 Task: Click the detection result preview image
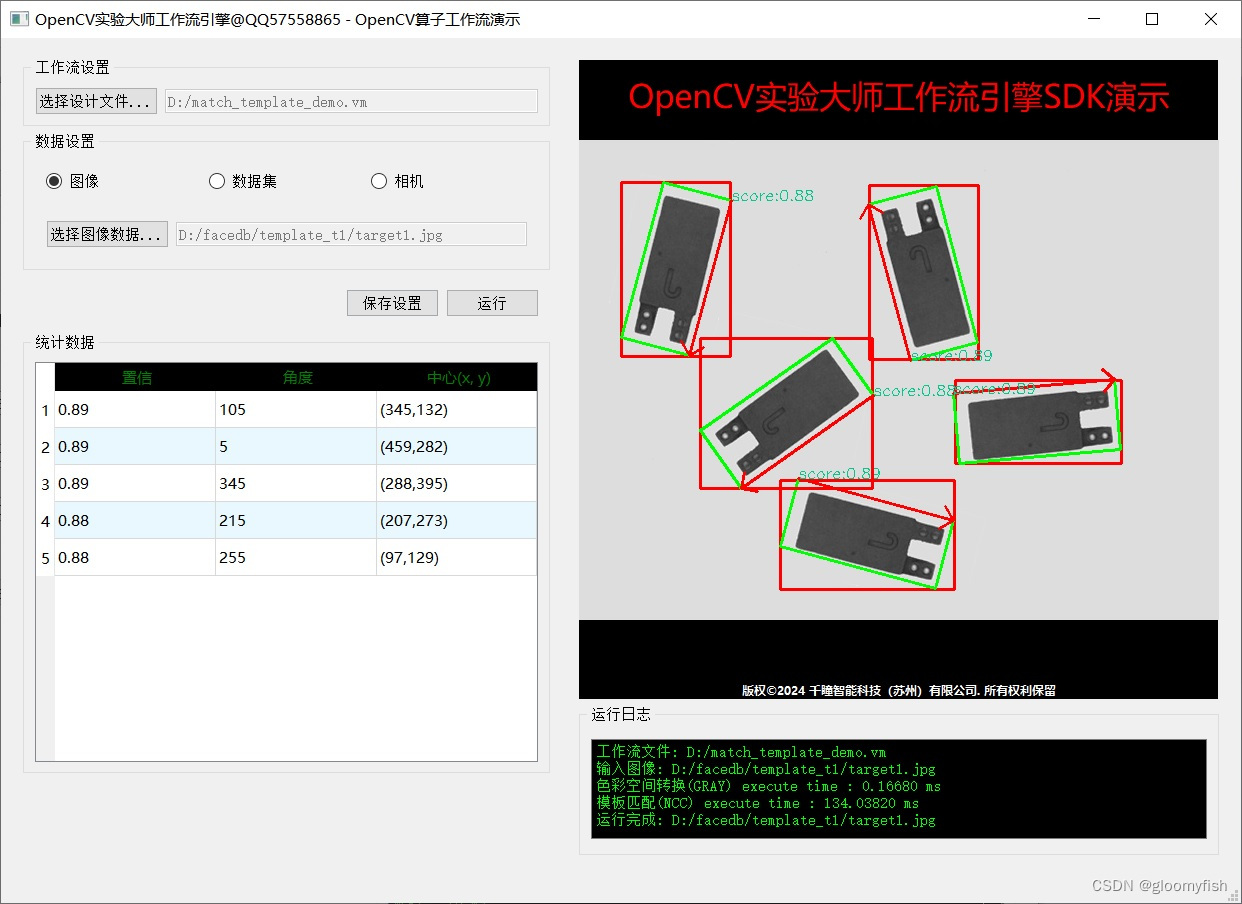[x=897, y=380]
